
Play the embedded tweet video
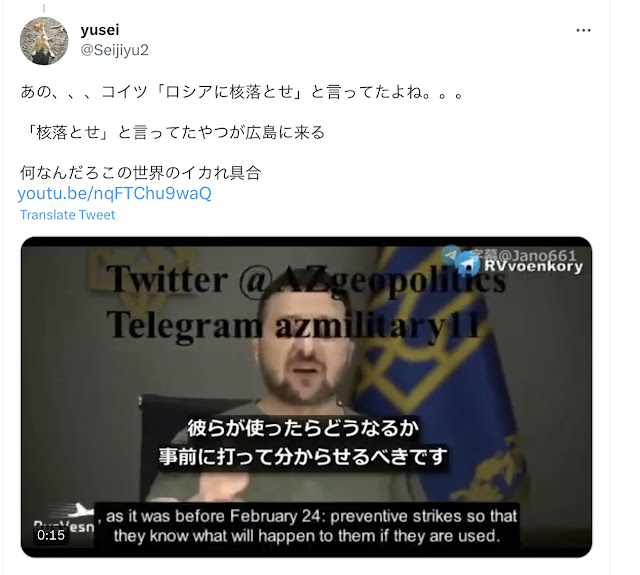[306, 397]
